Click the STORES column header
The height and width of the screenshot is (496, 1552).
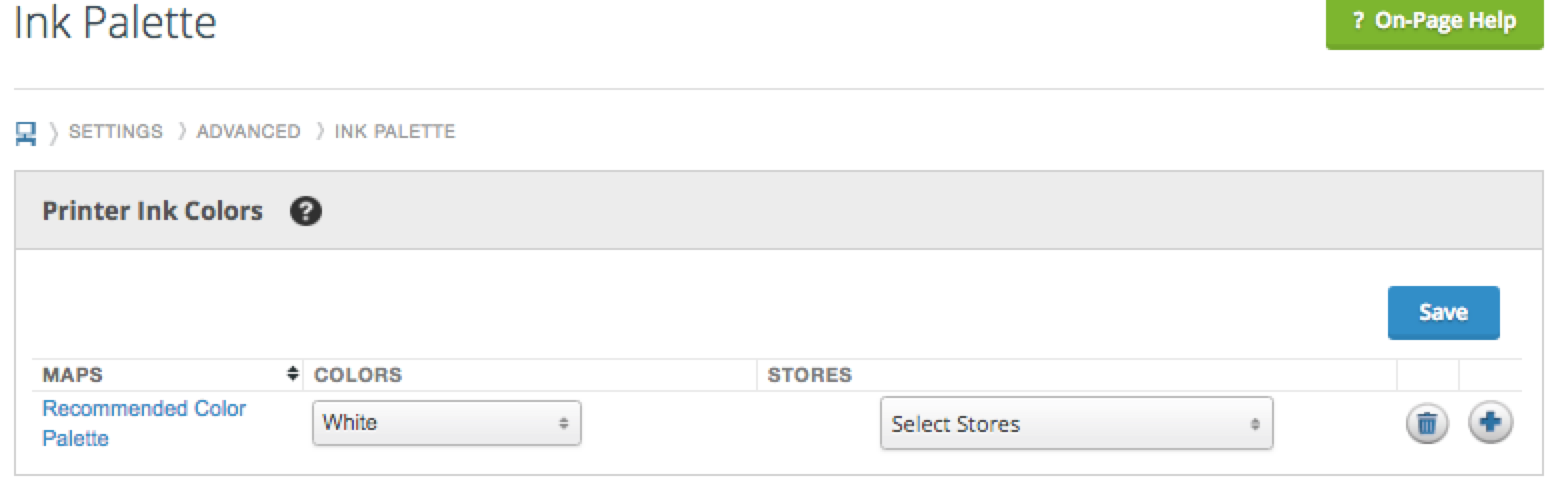(x=809, y=375)
